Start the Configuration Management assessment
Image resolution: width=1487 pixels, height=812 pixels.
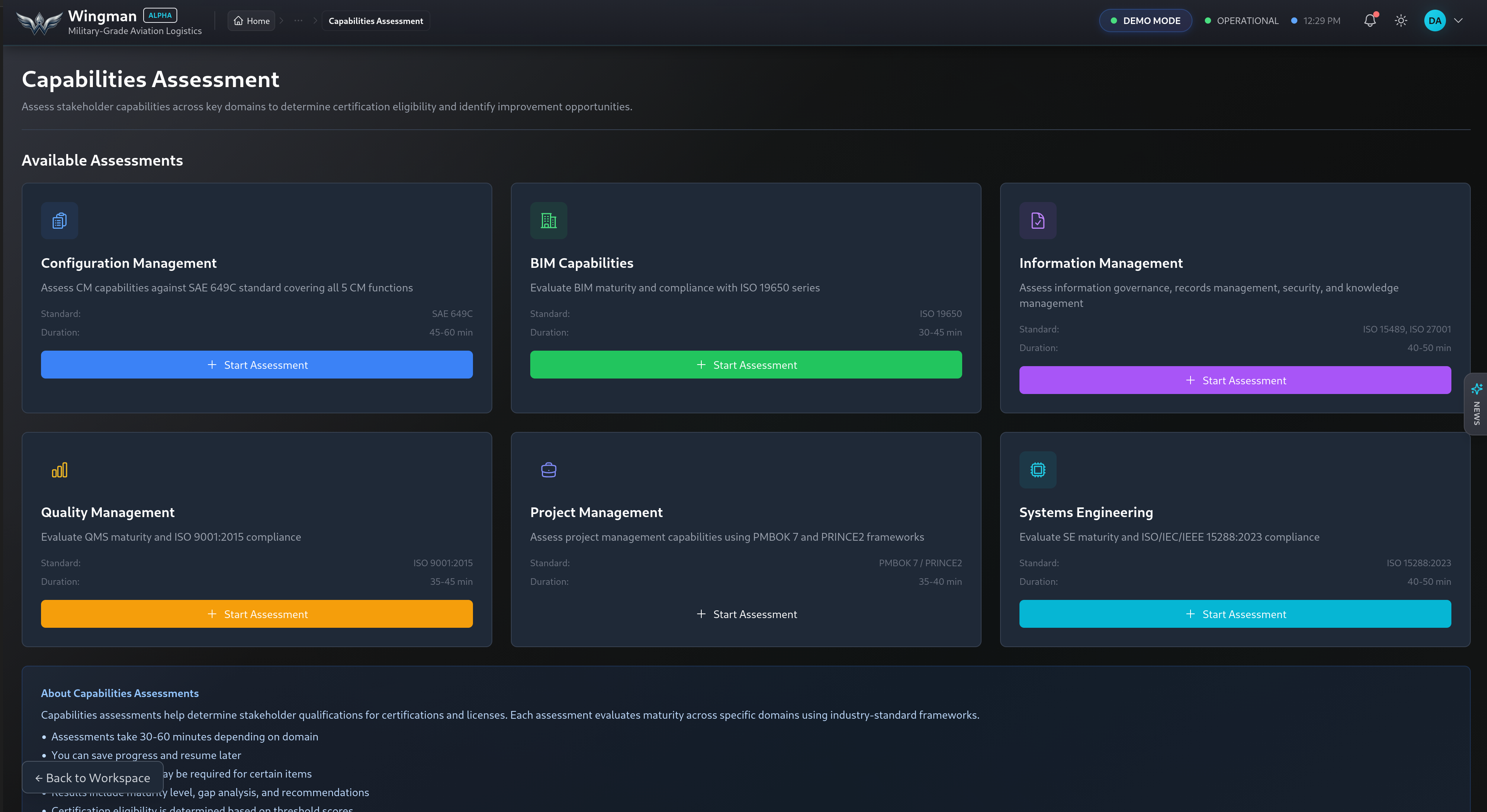tap(257, 365)
